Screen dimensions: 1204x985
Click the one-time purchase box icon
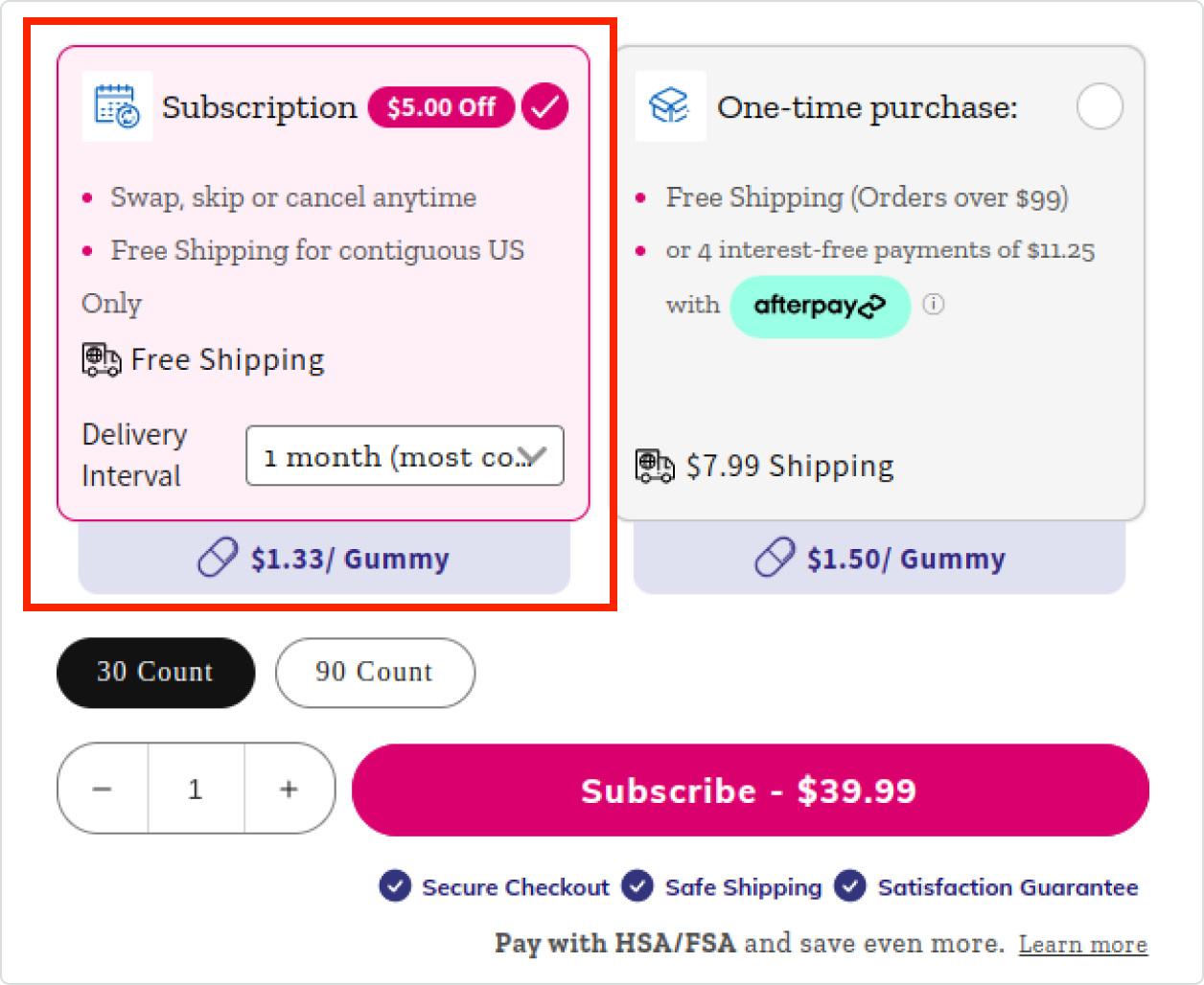point(670,106)
